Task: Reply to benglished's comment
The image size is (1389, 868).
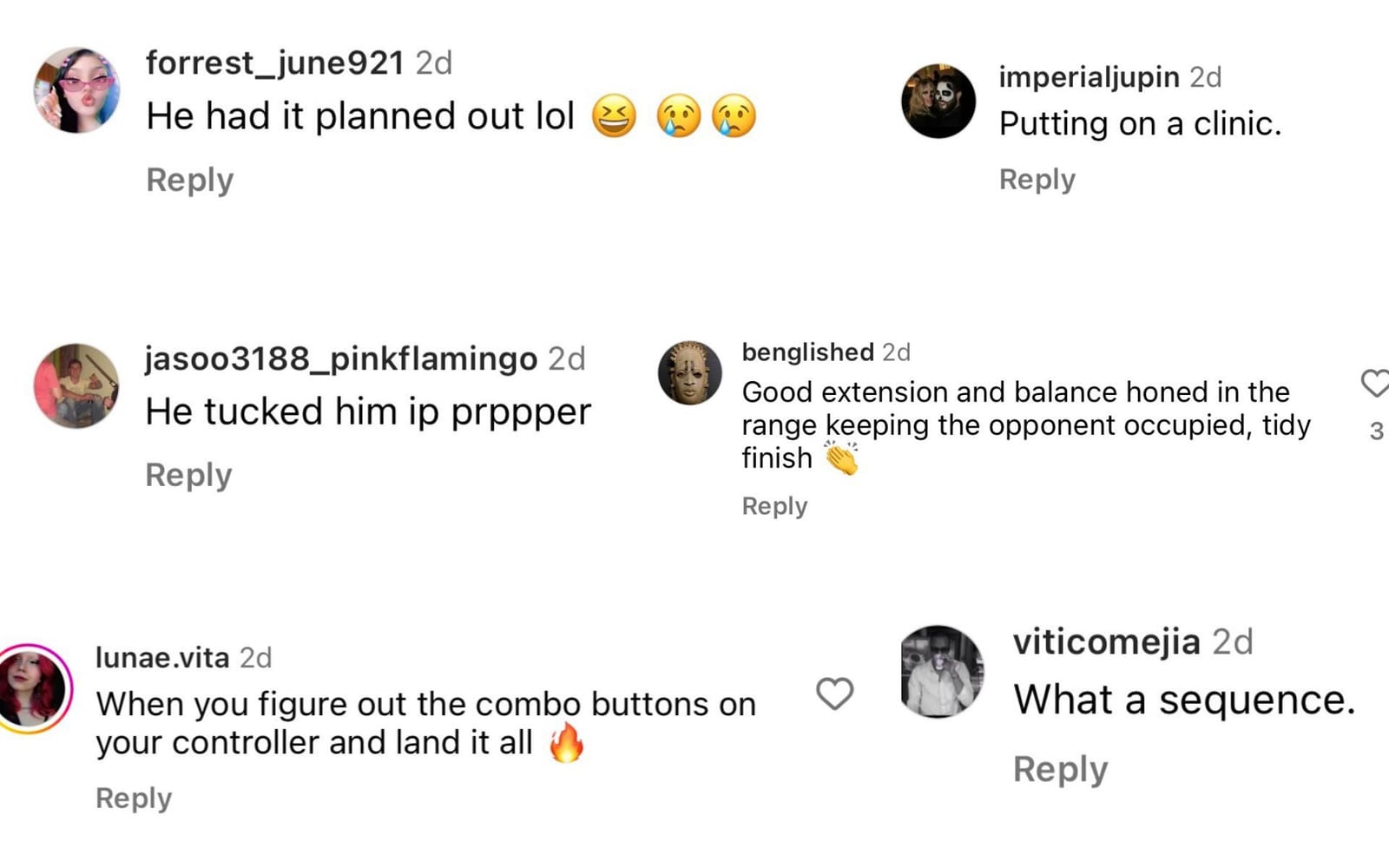Action: [774, 506]
